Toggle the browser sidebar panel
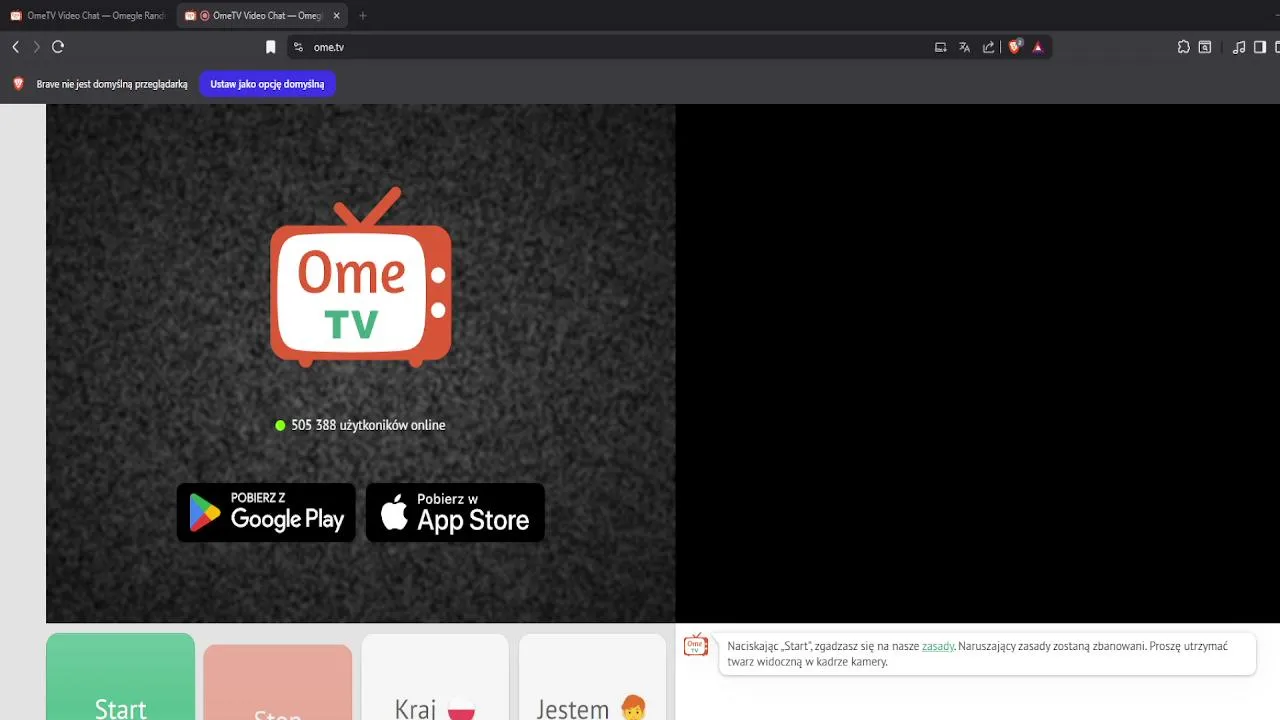 point(1260,47)
